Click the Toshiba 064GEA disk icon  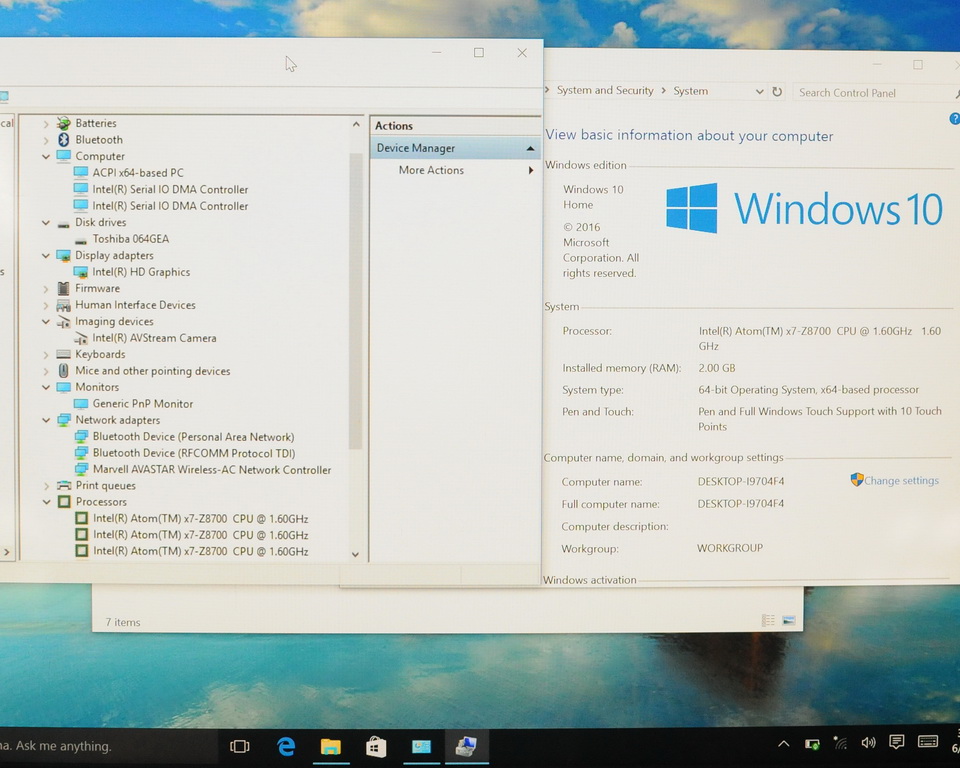tap(80, 240)
